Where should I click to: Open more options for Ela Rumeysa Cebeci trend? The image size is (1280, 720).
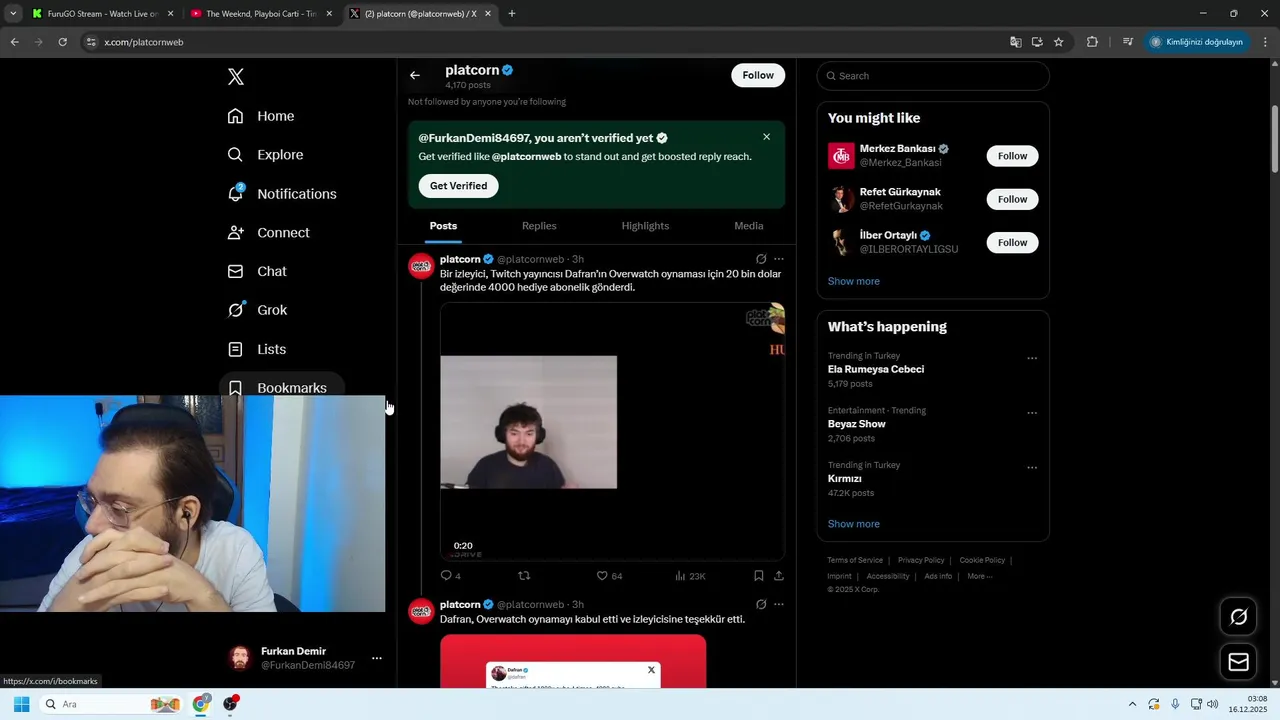pos(1032,359)
